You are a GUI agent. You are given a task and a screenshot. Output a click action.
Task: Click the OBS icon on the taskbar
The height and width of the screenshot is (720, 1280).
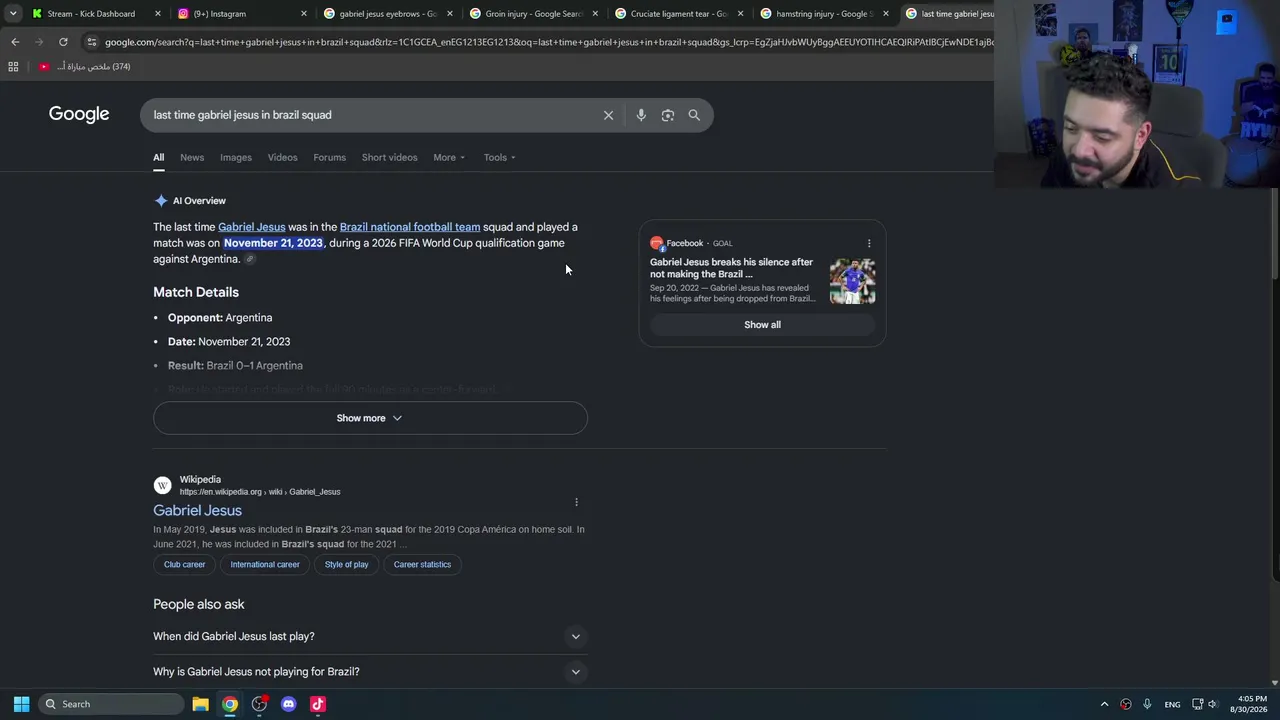coord(259,704)
